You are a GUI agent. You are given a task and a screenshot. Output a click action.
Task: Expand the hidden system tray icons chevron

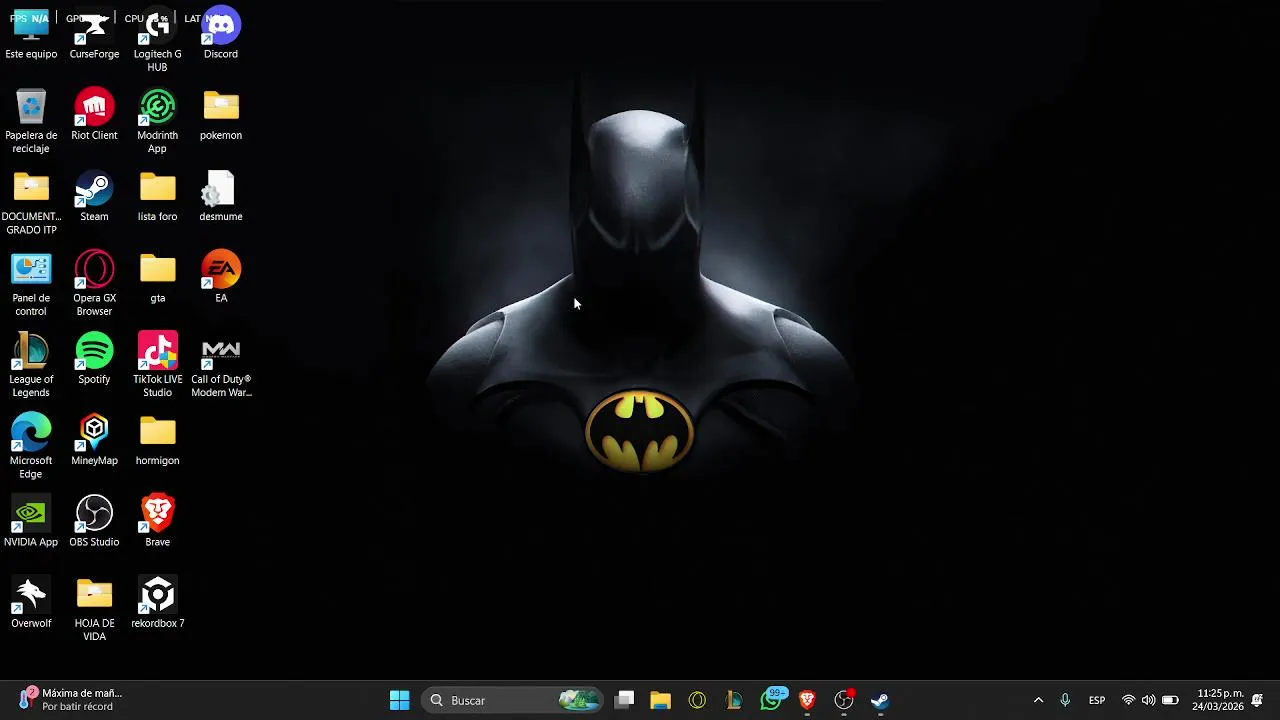point(1038,700)
